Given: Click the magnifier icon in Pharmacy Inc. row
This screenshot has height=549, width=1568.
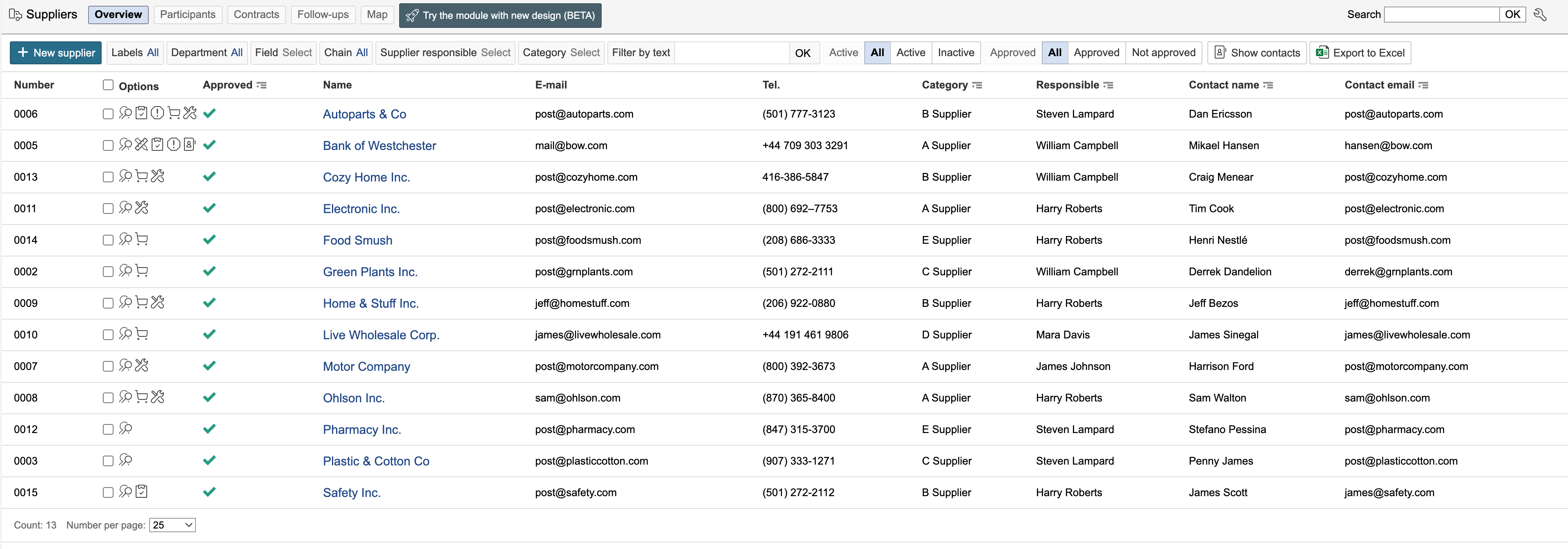Looking at the screenshot, I should (125, 429).
